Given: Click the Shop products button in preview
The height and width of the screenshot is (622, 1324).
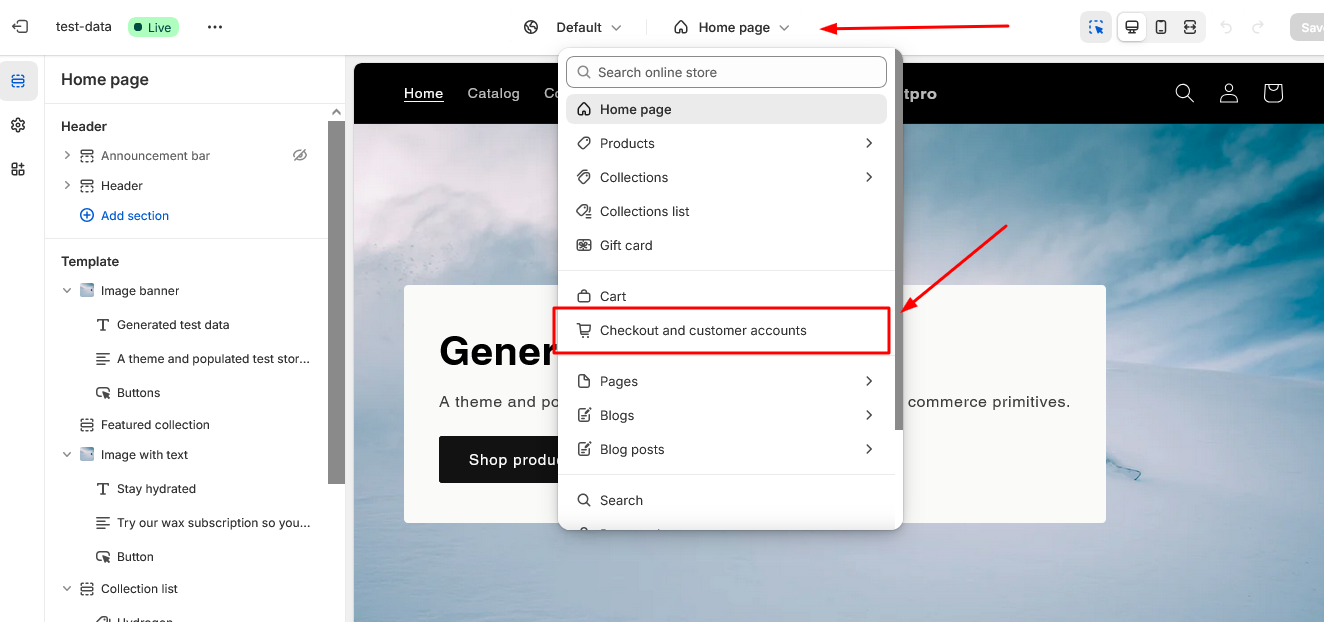Looking at the screenshot, I should pos(498,460).
